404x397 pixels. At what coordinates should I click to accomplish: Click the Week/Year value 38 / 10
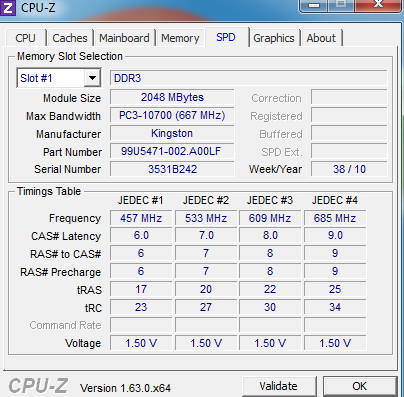pos(349,169)
